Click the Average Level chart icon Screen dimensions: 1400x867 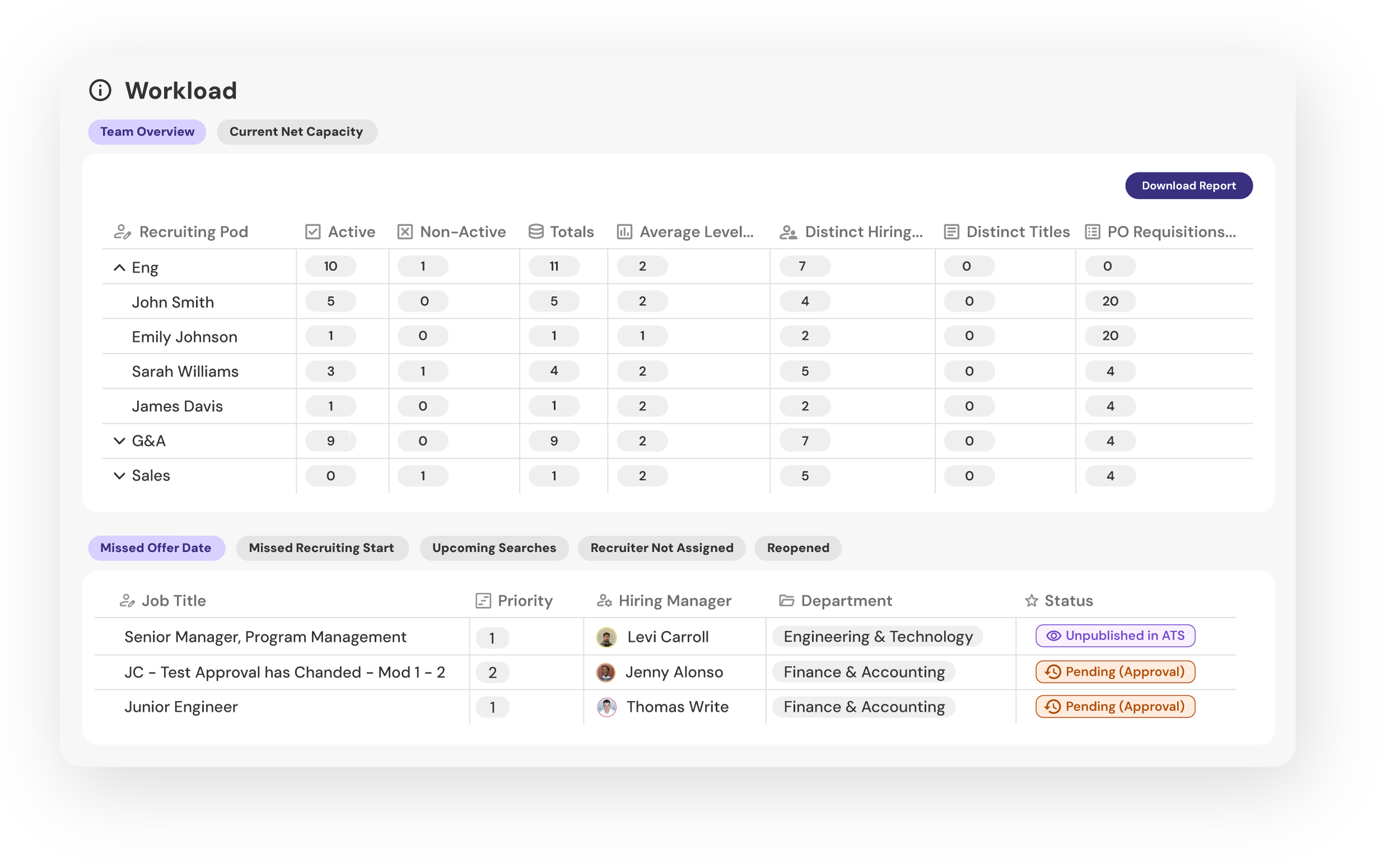pyautogui.click(x=624, y=232)
